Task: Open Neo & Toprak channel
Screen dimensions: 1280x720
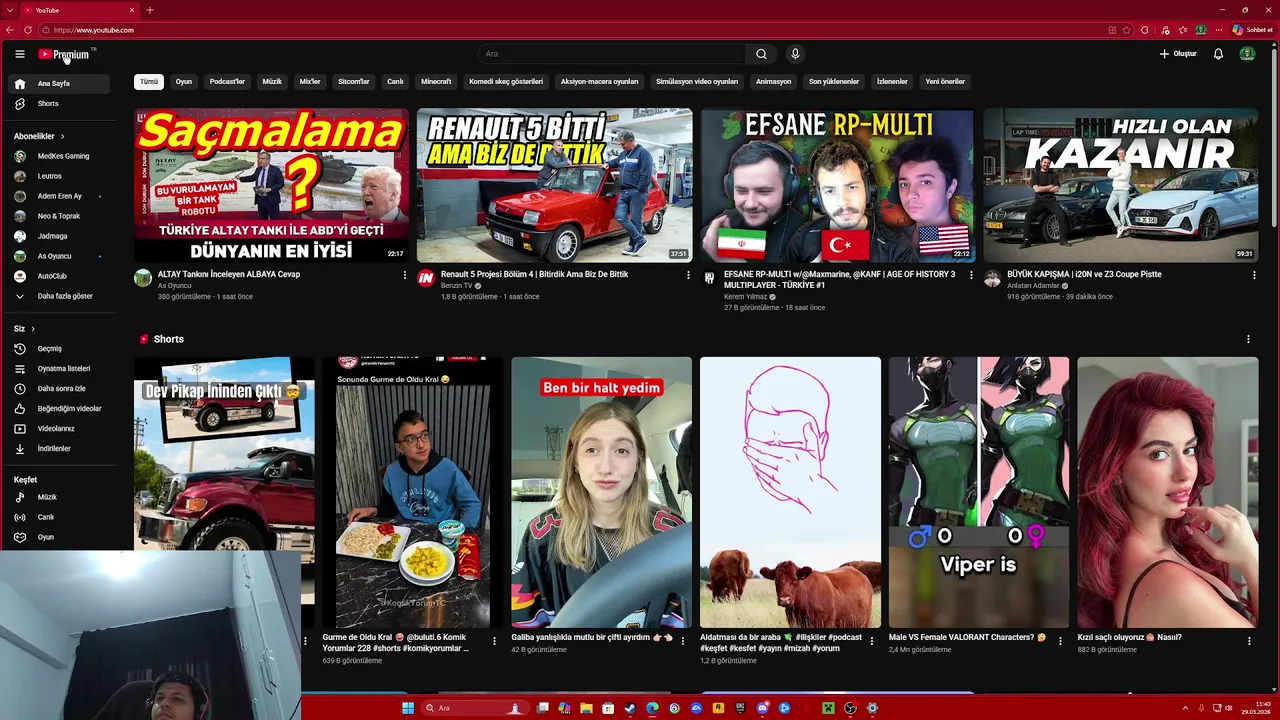Action: coord(58,216)
